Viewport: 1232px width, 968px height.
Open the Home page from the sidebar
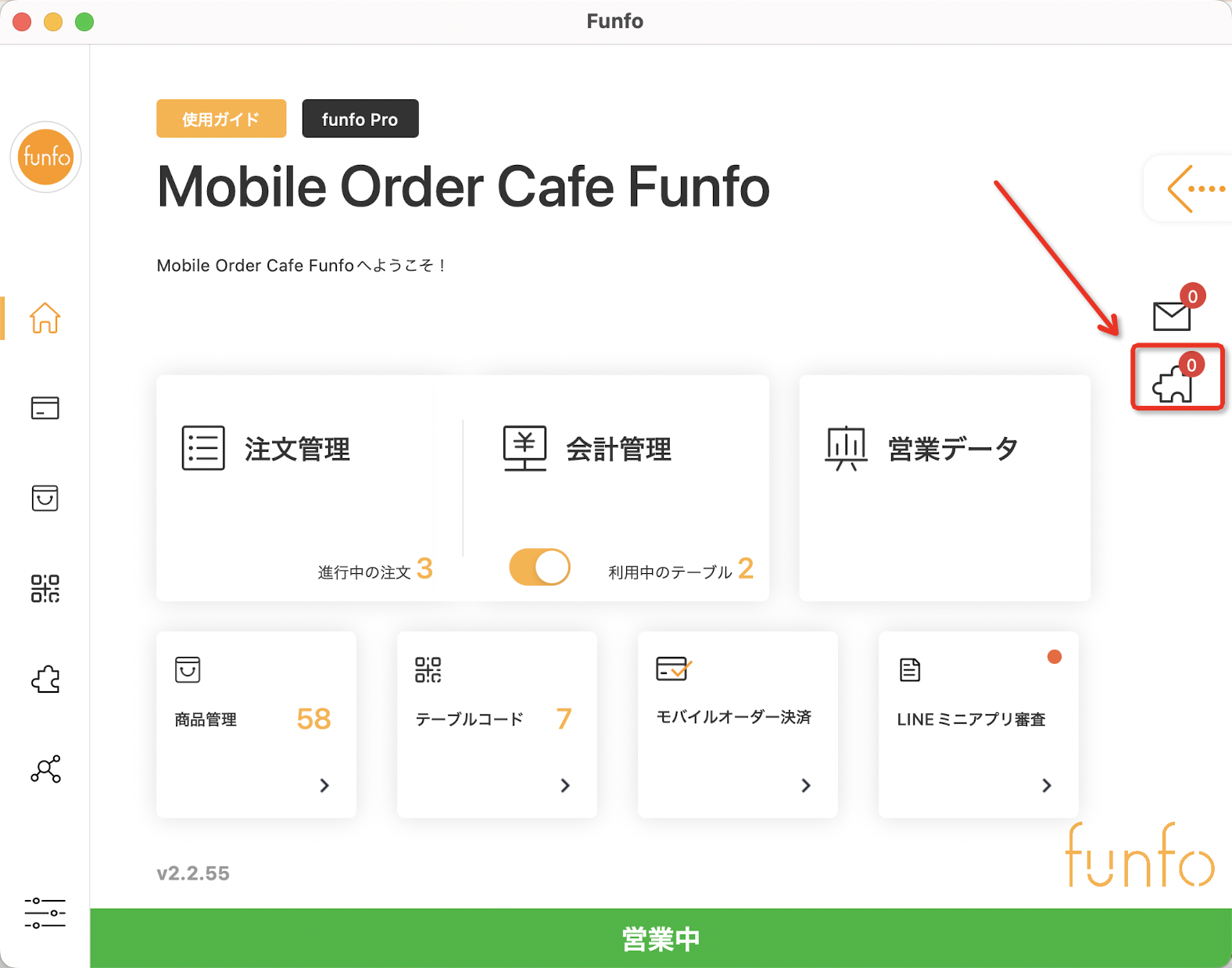coord(45,318)
